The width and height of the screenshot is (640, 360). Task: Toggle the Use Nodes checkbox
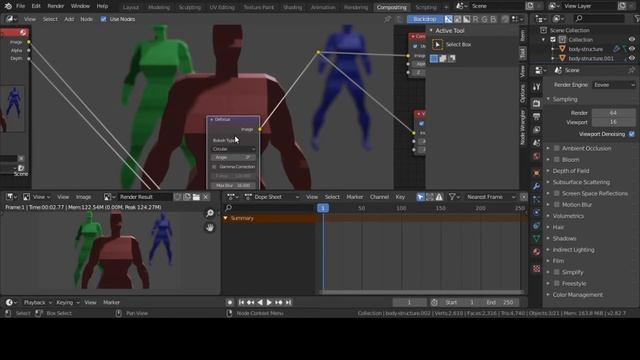click(x=104, y=19)
